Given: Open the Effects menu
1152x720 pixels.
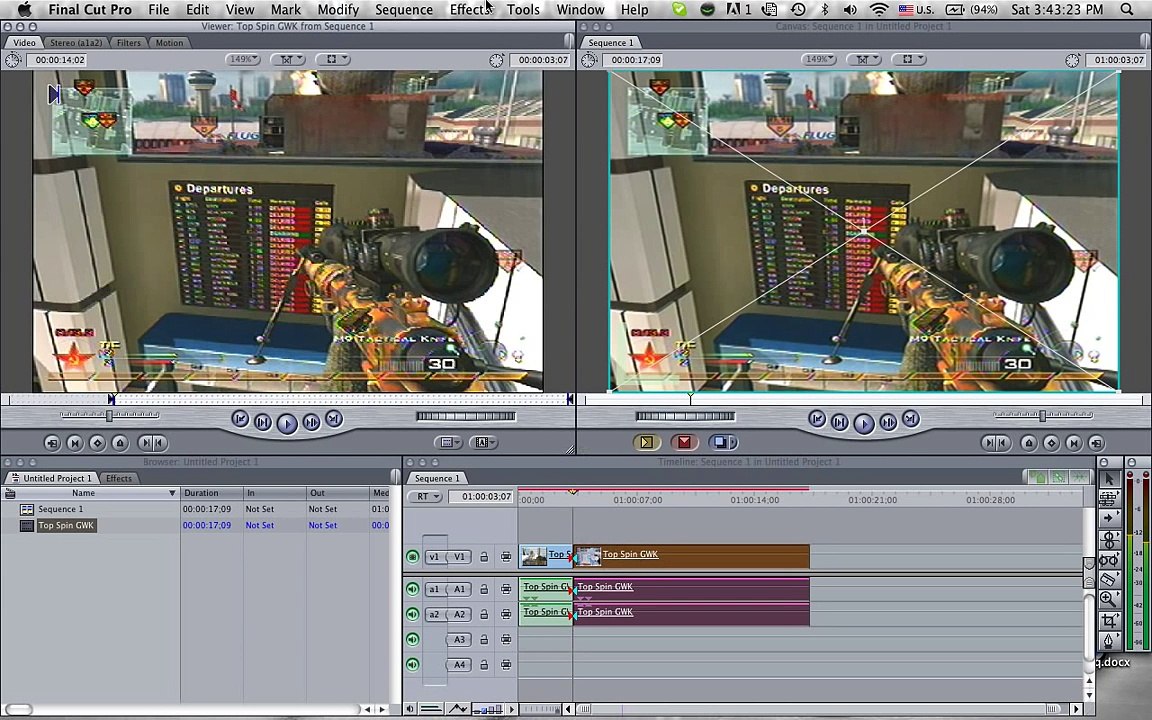Looking at the screenshot, I should pos(471,10).
